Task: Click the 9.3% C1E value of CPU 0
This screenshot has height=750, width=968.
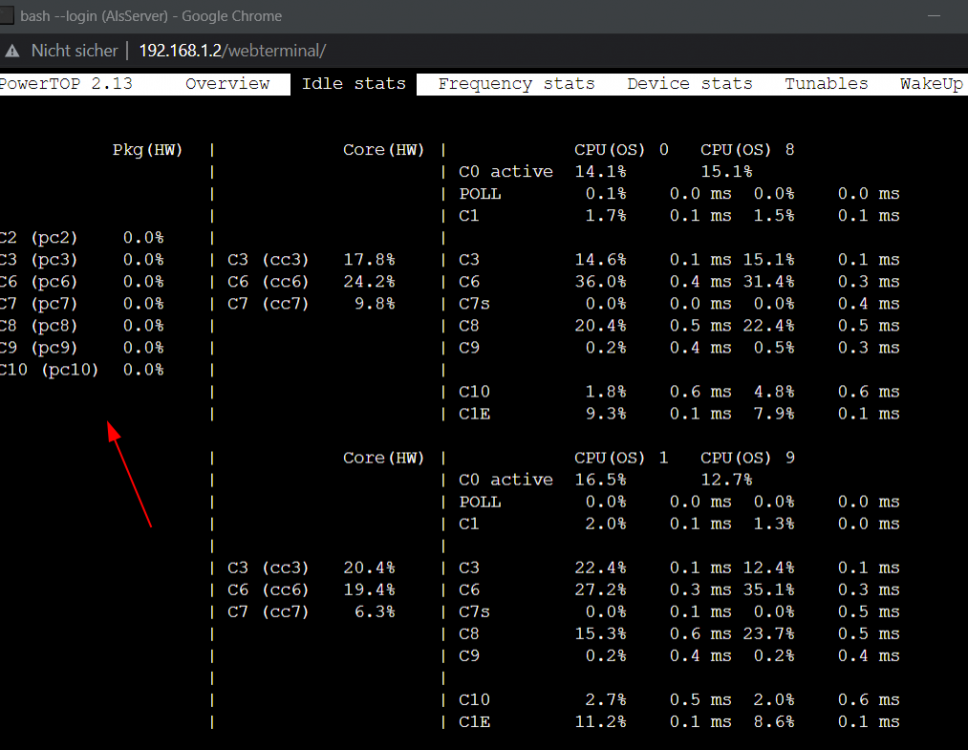Action: coord(606,414)
